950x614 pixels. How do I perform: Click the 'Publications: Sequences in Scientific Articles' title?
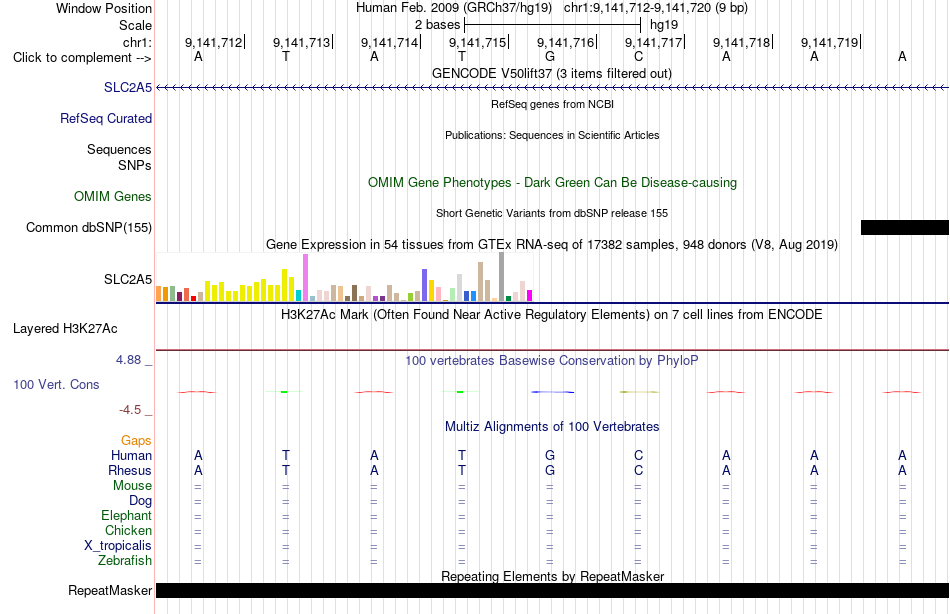552,135
